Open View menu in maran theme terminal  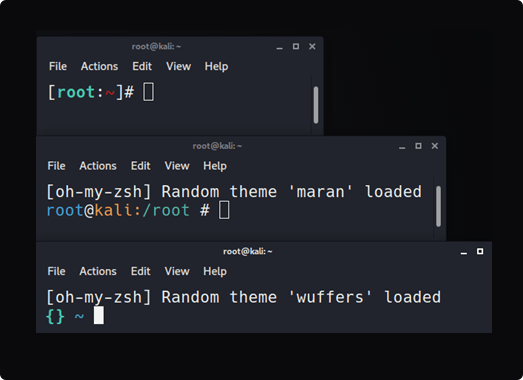tap(177, 166)
